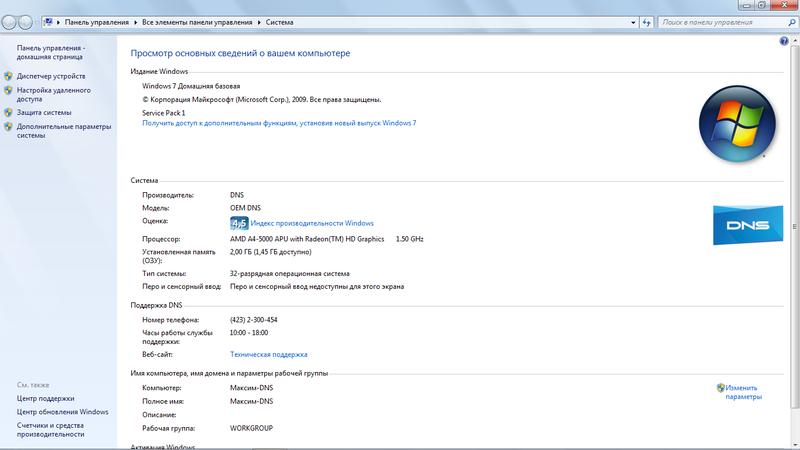800x450 pixels.
Task: Click the vertical scrollbar thumb
Action: [794, 227]
